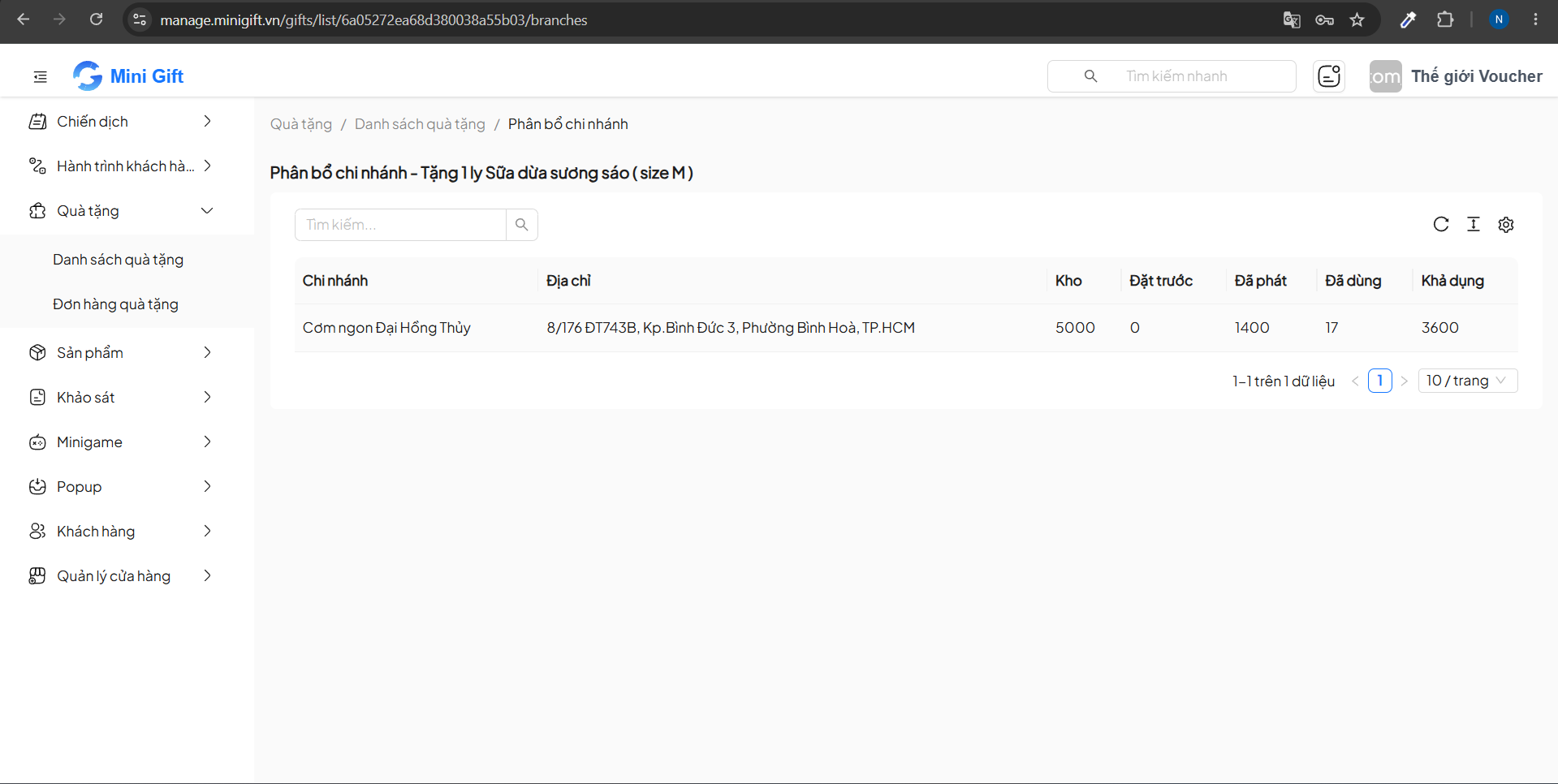Focus the Tìm kiếm nhanh quick search field

point(1172,76)
